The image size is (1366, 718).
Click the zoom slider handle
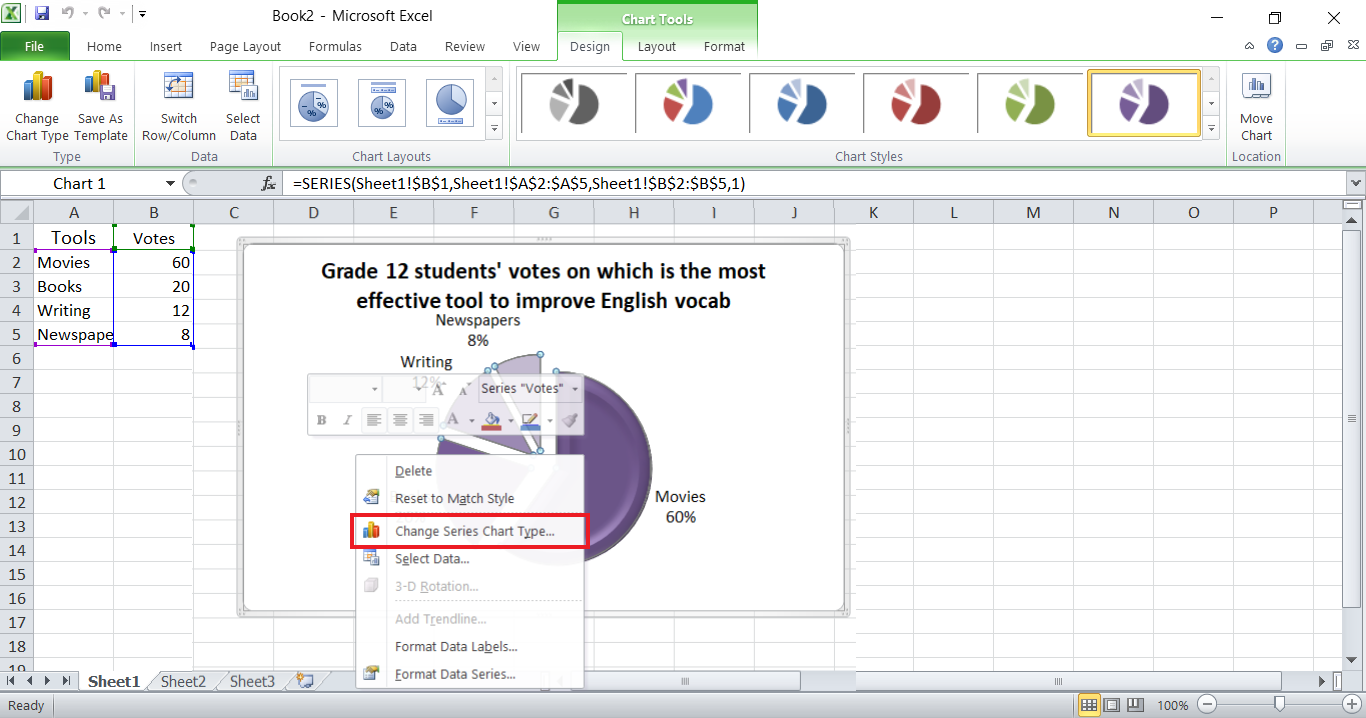(1278, 705)
